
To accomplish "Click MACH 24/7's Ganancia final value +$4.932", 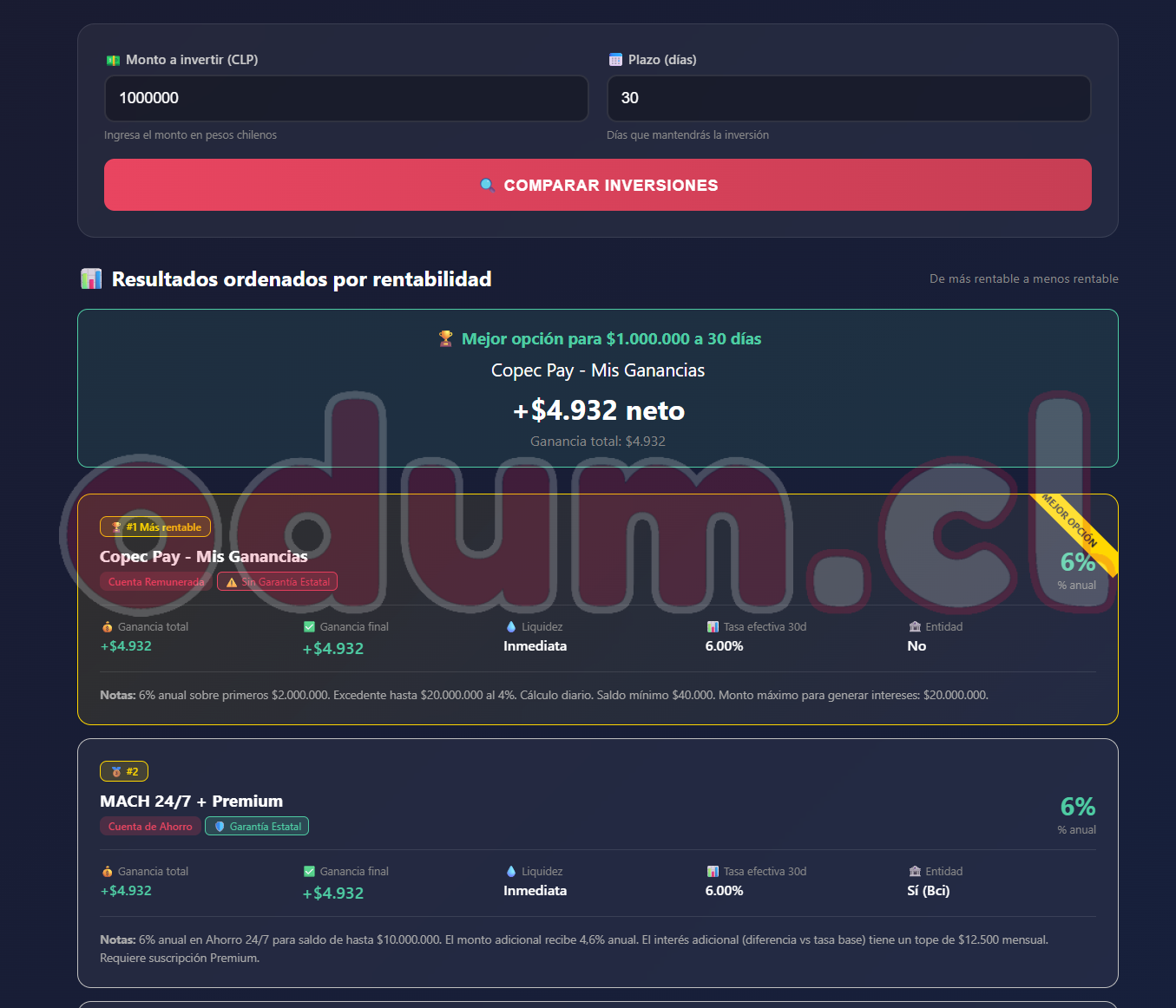I will click(333, 893).
